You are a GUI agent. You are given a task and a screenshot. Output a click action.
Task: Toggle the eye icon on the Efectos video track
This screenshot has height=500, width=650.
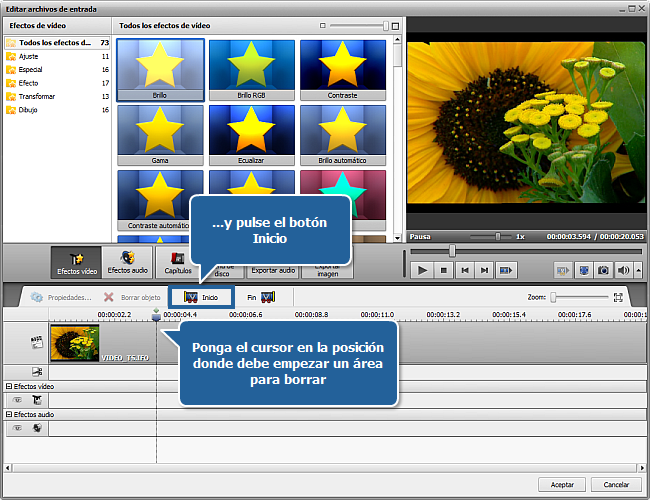[x=17, y=399]
